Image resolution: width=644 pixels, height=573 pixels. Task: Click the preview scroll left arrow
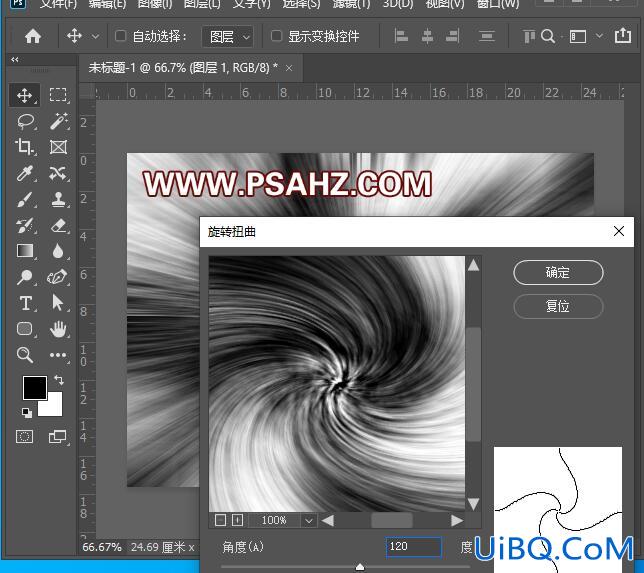click(x=328, y=520)
